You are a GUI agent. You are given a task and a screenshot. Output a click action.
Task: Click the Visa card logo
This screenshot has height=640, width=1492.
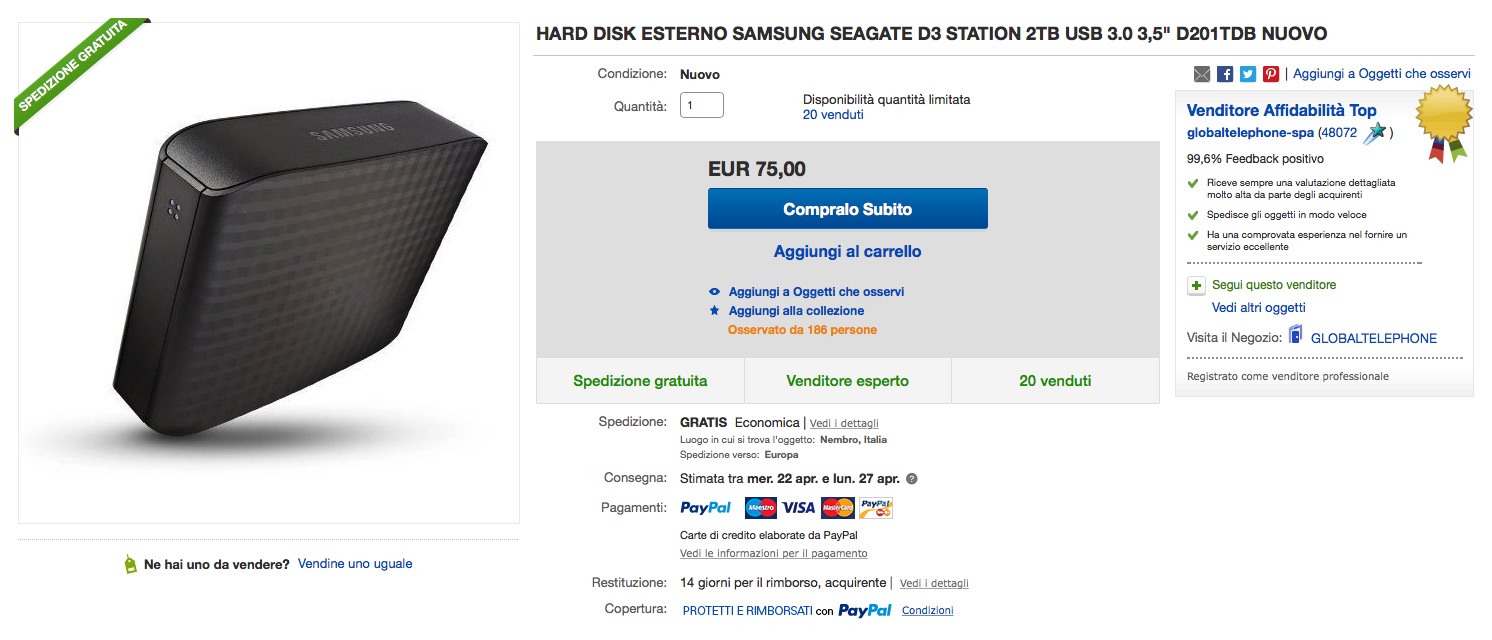pos(798,508)
